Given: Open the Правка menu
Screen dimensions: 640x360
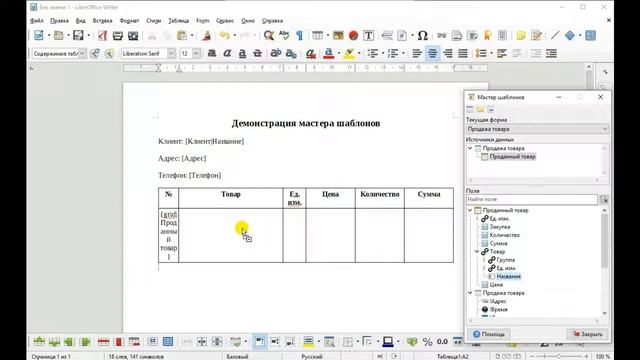Looking at the screenshot, I should (x=59, y=20).
